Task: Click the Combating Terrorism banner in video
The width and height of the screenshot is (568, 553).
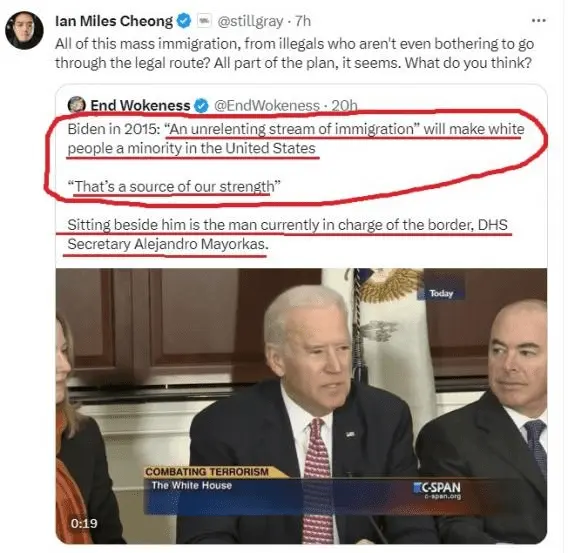Action: pyautogui.click(x=207, y=472)
